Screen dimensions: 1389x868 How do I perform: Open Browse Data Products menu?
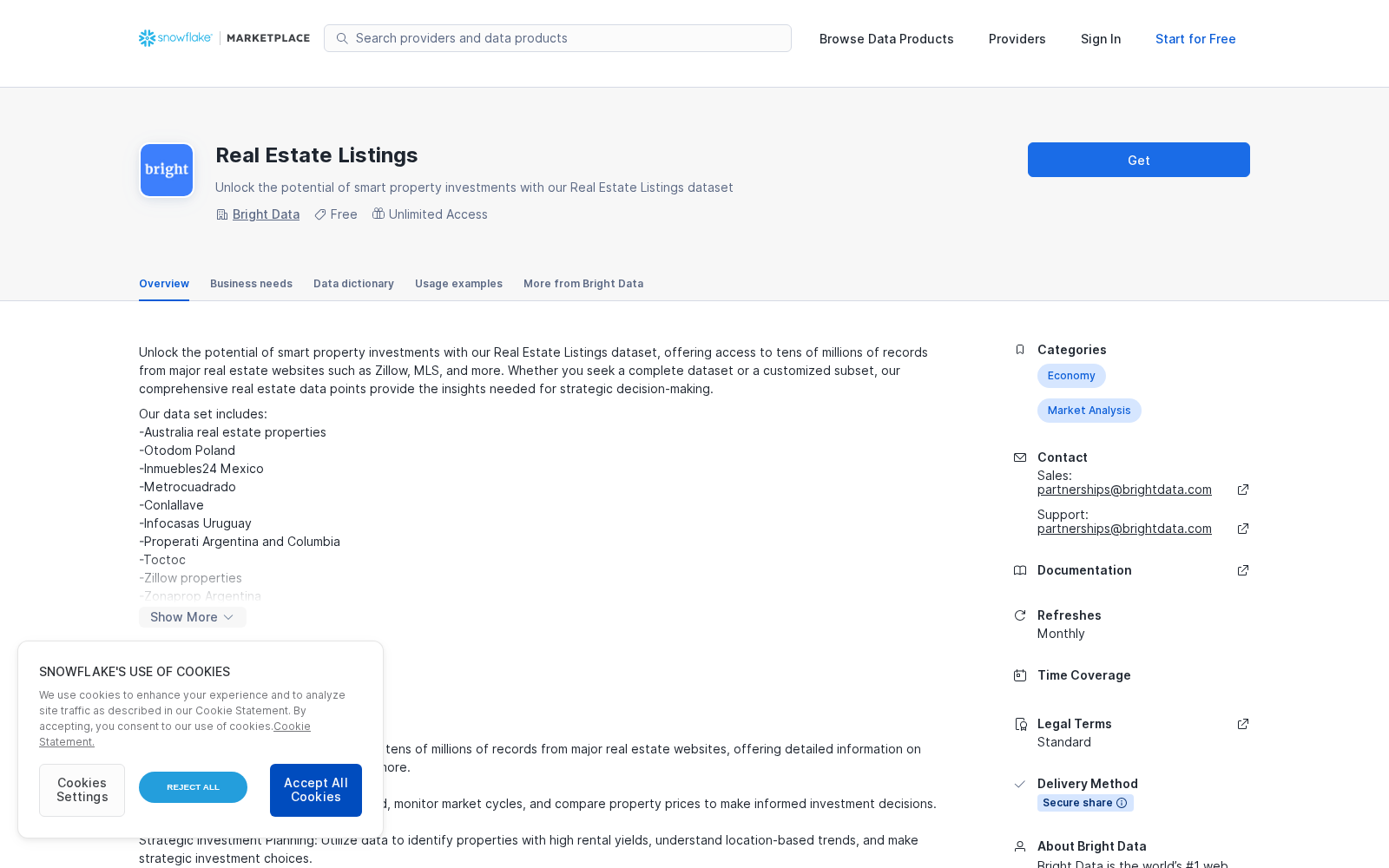[x=886, y=39]
